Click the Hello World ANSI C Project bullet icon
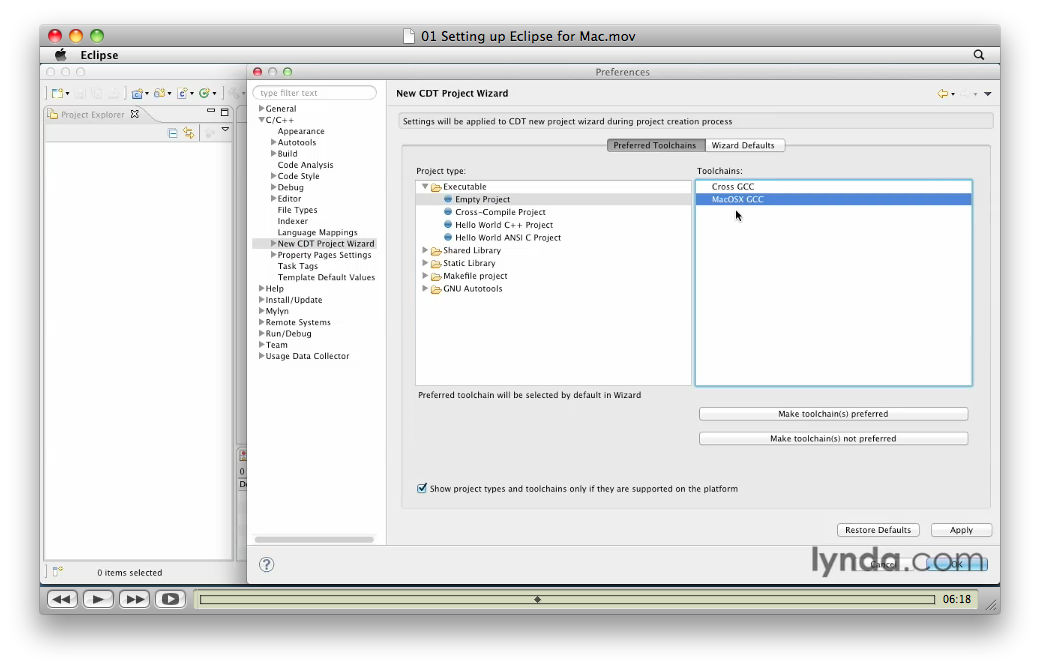1040x669 pixels. [448, 237]
